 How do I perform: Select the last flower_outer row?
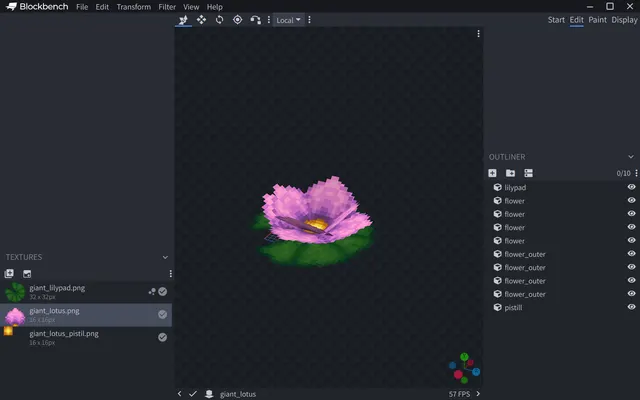click(x=562, y=294)
